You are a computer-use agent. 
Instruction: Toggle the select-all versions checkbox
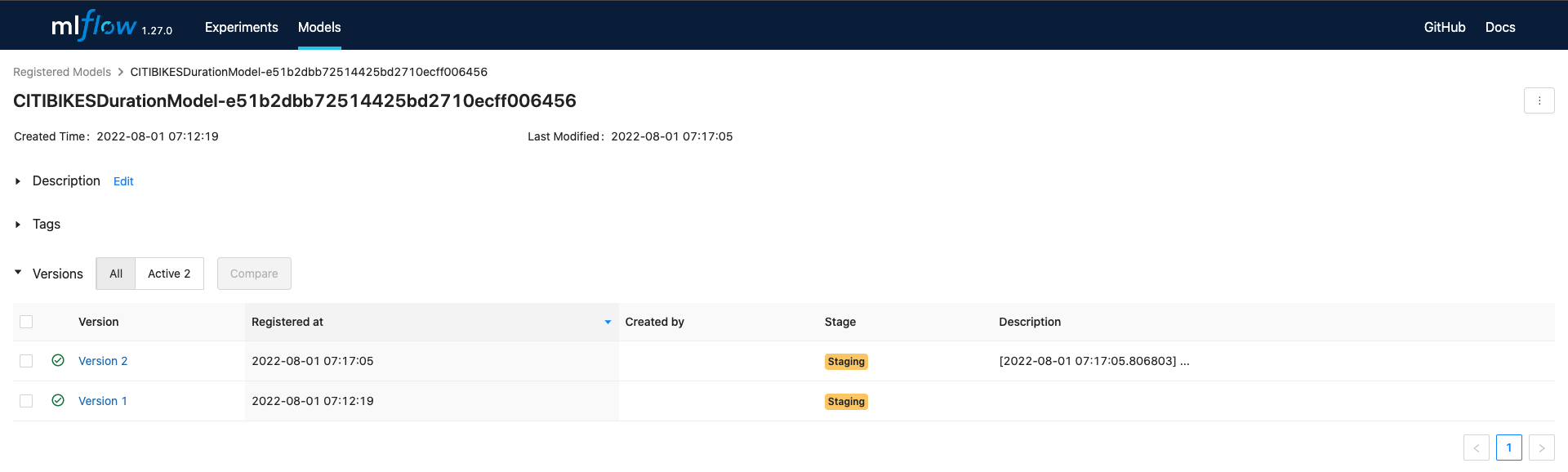(x=26, y=322)
